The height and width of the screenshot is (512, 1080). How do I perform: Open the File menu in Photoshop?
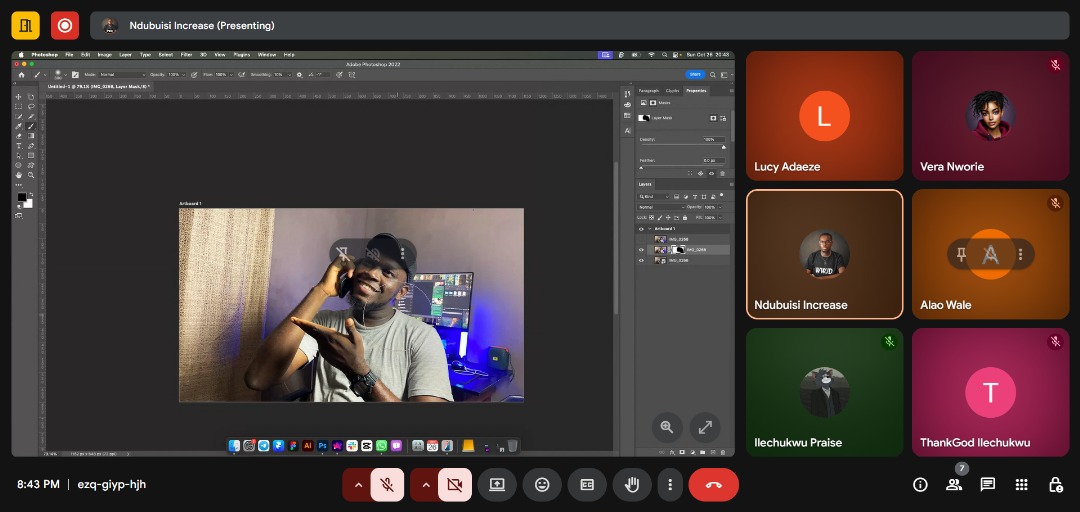click(x=70, y=54)
